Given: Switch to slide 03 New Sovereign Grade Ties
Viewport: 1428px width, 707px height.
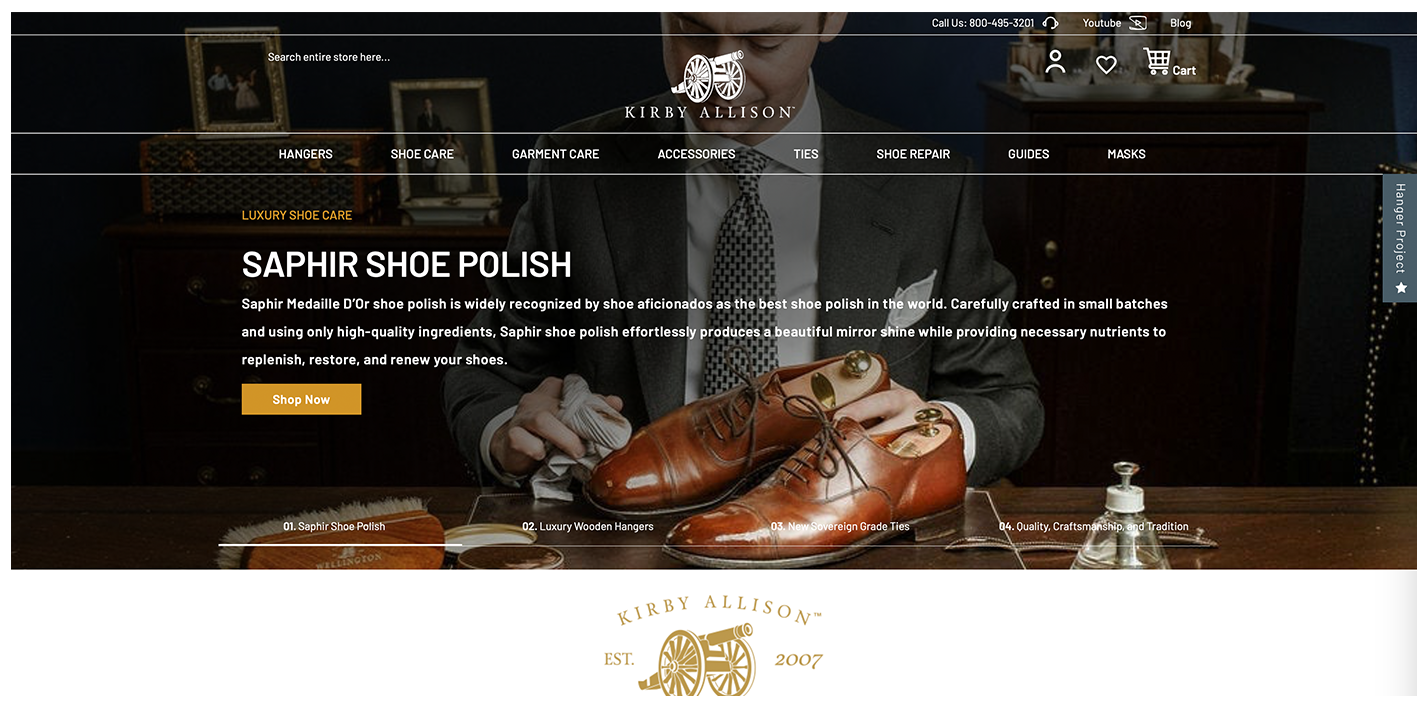Looking at the screenshot, I should point(840,526).
